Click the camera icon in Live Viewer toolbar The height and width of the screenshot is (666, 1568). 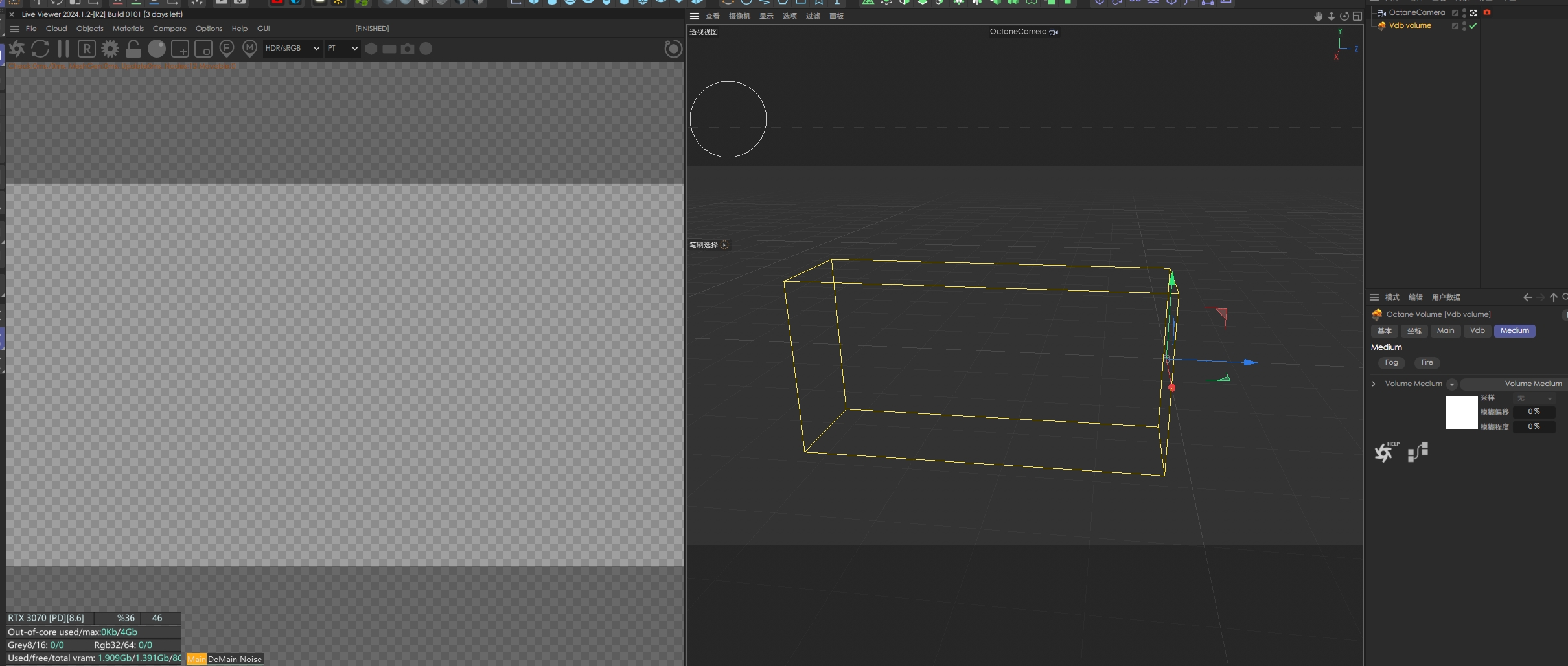[408, 49]
